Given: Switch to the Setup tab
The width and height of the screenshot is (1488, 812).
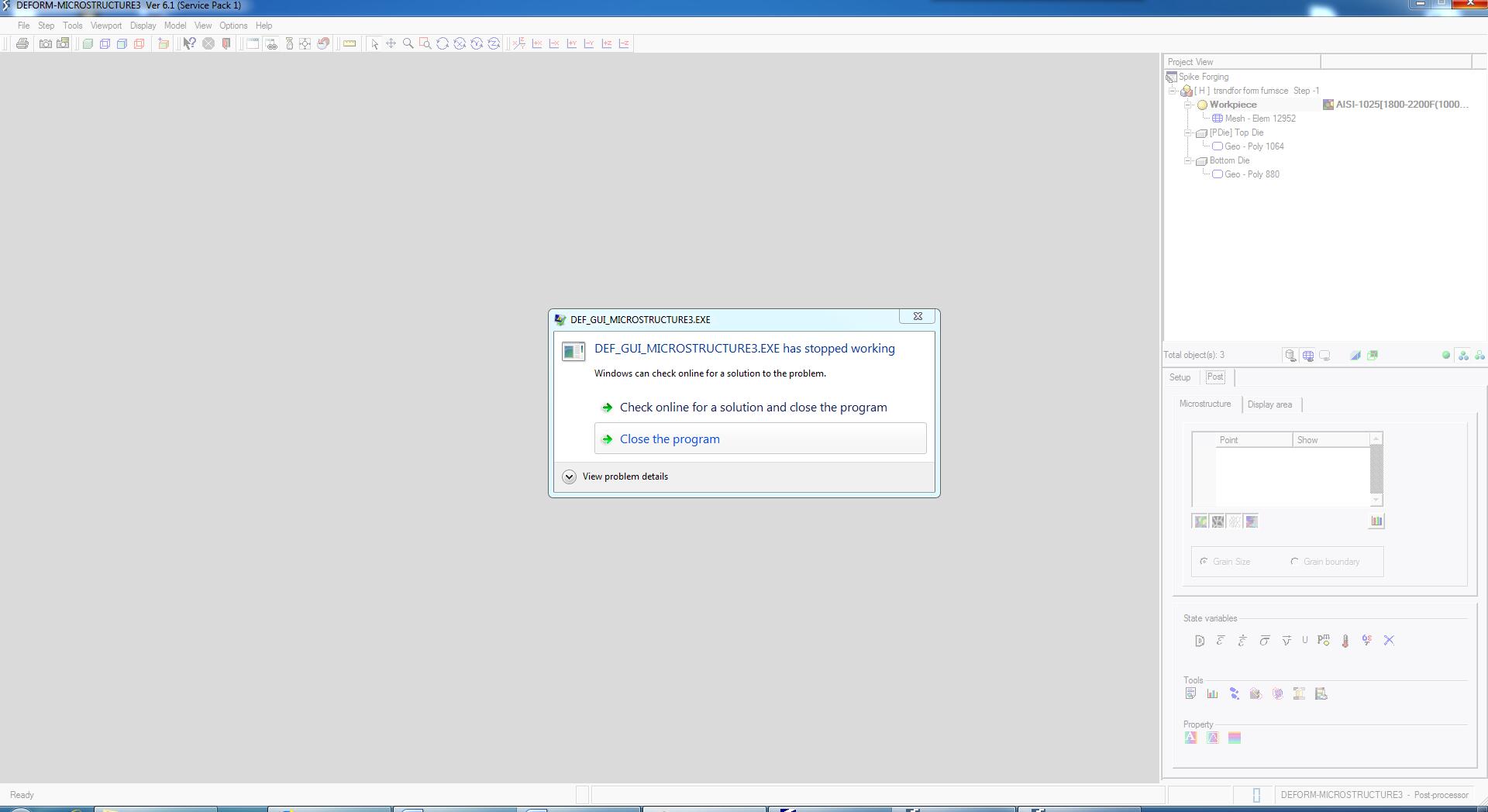Looking at the screenshot, I should tap(1180, 377).
